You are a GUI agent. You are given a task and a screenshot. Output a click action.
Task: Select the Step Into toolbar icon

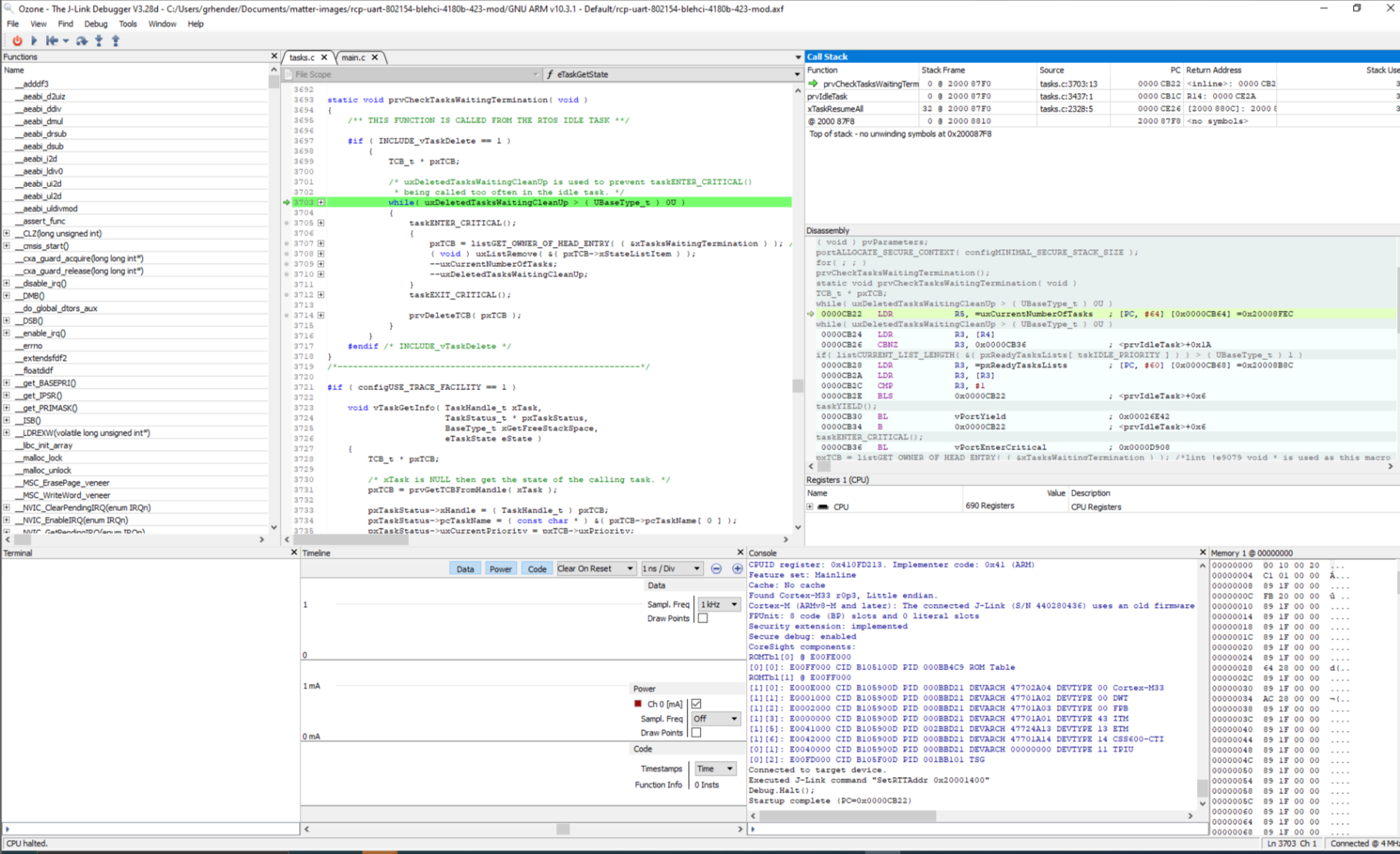[x=98, y=41]
